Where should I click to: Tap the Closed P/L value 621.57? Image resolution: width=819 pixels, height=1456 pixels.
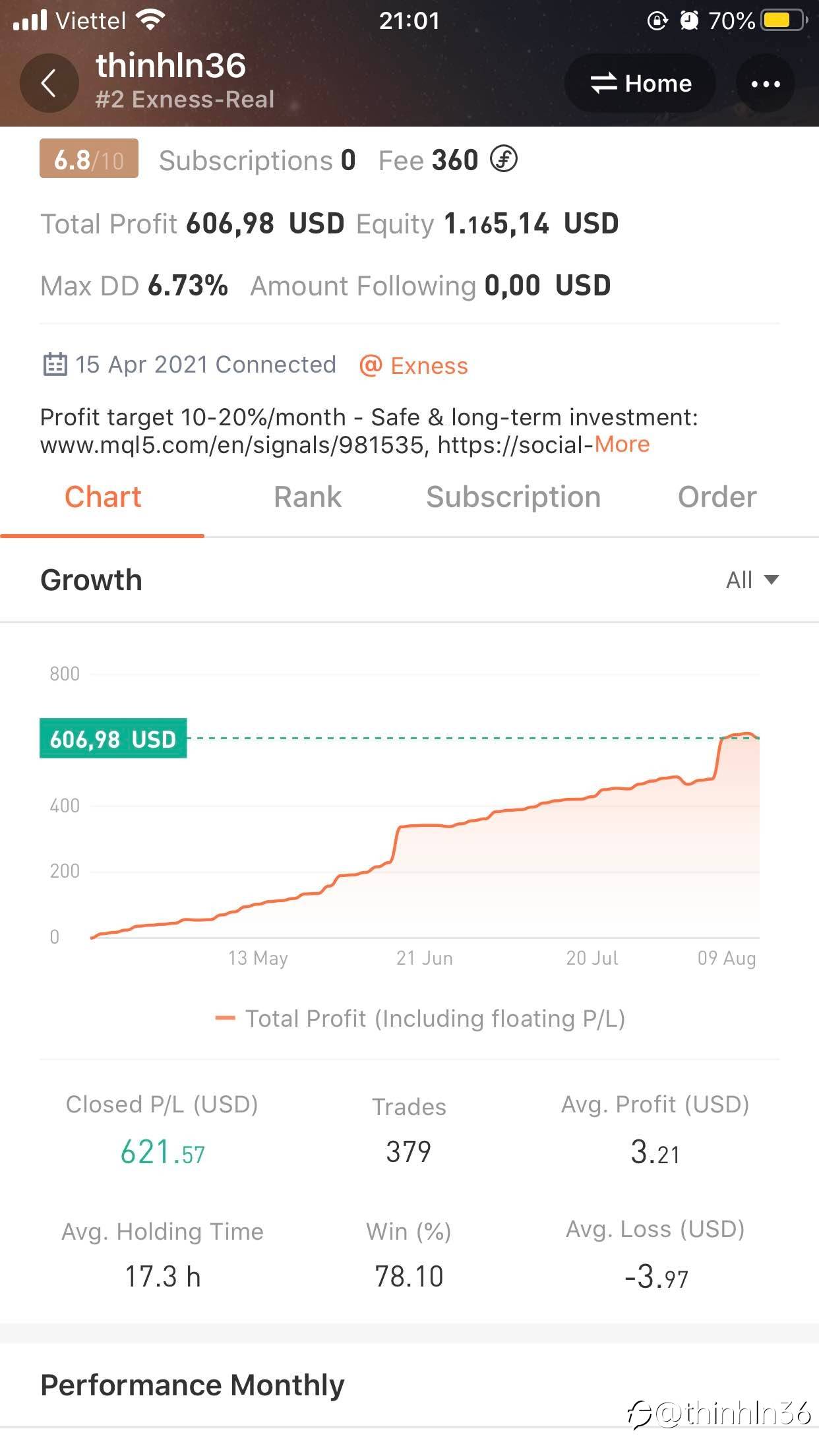(x=162, y=1152)
